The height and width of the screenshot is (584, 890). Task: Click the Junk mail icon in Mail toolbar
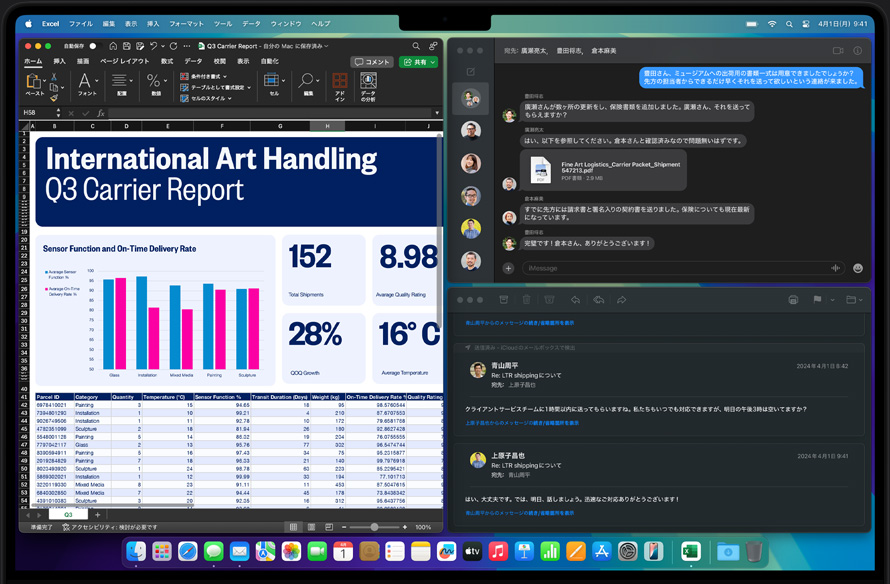coord(549,300)
